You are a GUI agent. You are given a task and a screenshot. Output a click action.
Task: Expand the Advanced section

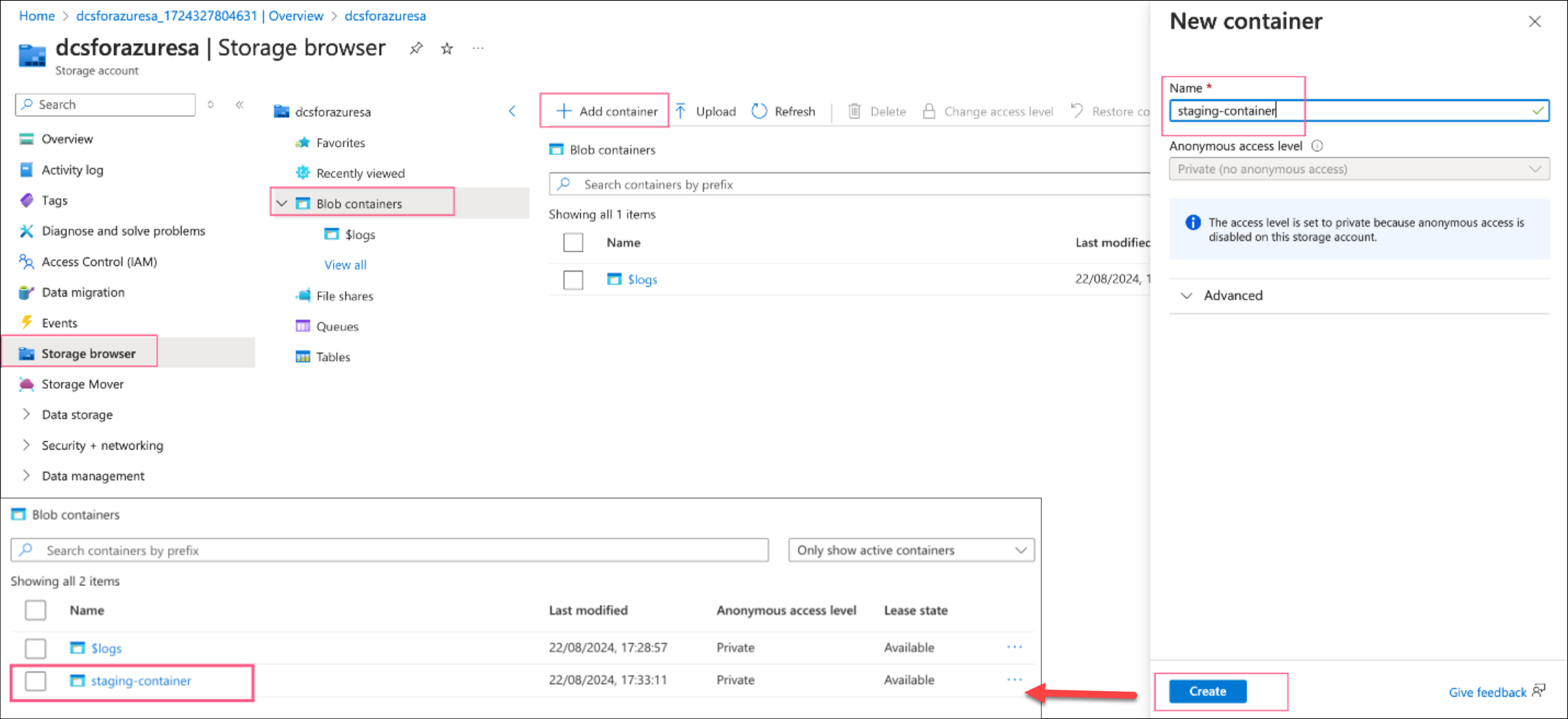[x=1232, y=295]
